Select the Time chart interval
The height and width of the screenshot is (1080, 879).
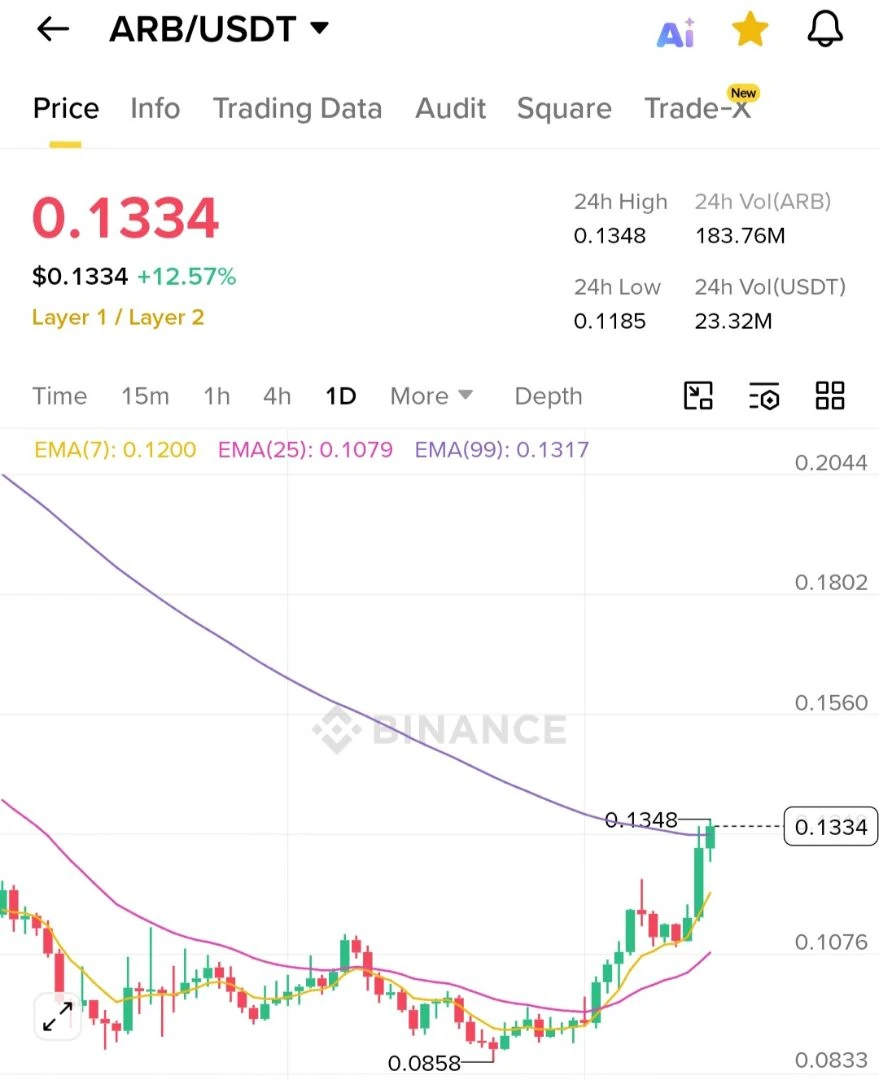click(60, 396)
